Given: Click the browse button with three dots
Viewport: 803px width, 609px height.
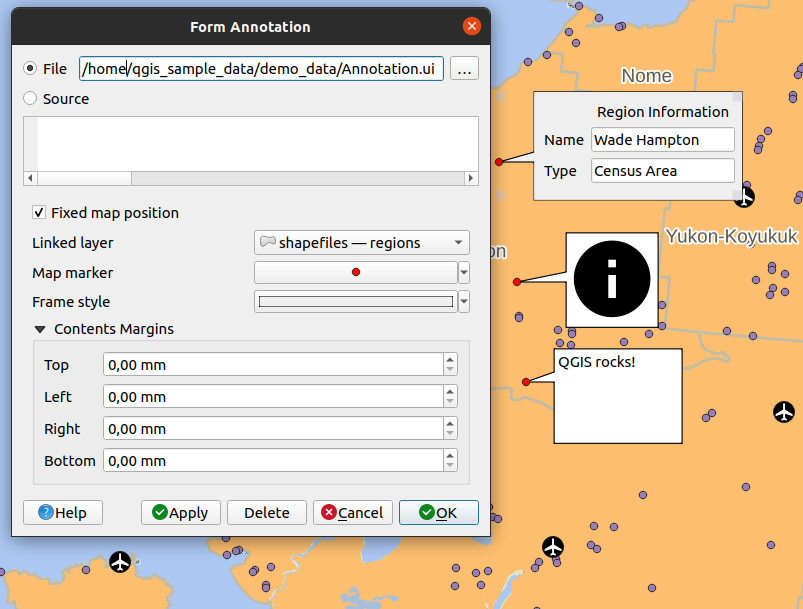Looking at the screenshot, I should point(464,69).
